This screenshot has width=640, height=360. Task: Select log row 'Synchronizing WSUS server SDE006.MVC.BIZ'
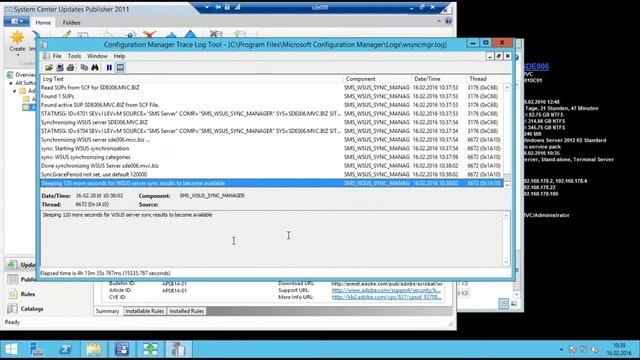point(271,122)
